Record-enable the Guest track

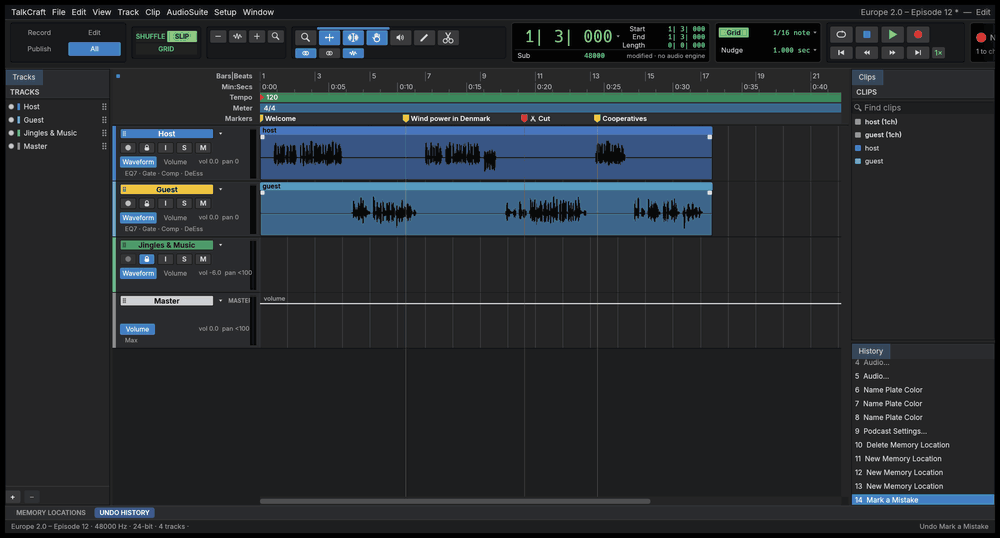click(128, 203)
